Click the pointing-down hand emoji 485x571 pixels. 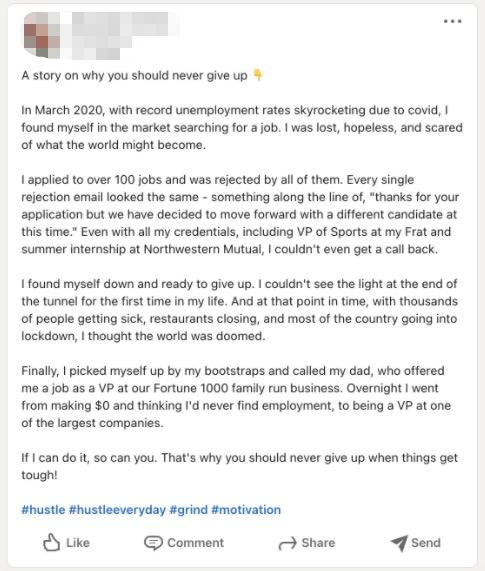(x=257, y=75)
